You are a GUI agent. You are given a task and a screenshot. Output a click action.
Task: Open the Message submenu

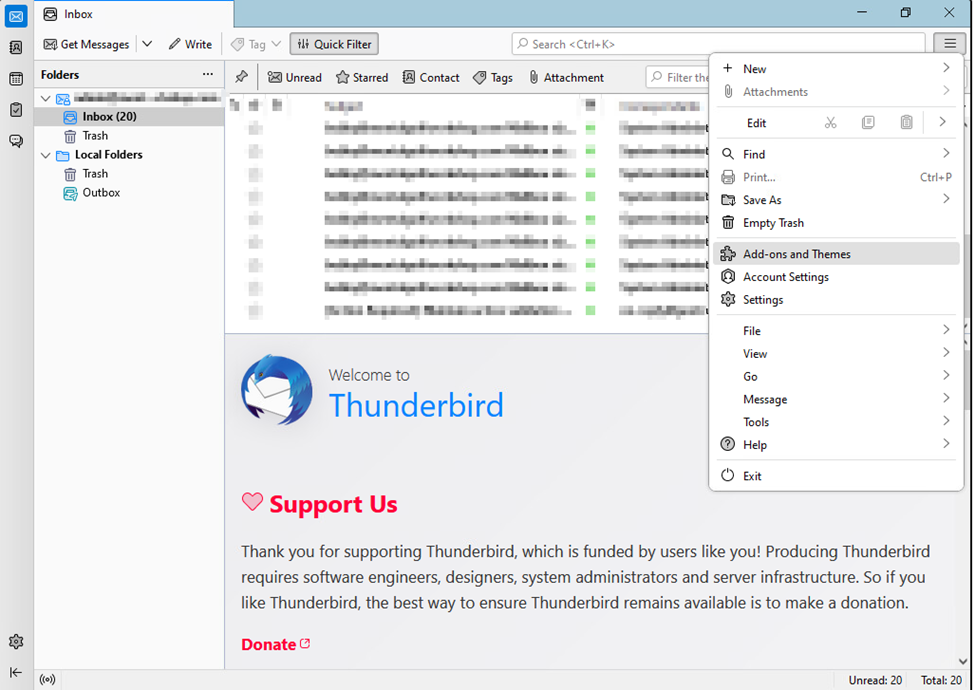coord(836,399)
